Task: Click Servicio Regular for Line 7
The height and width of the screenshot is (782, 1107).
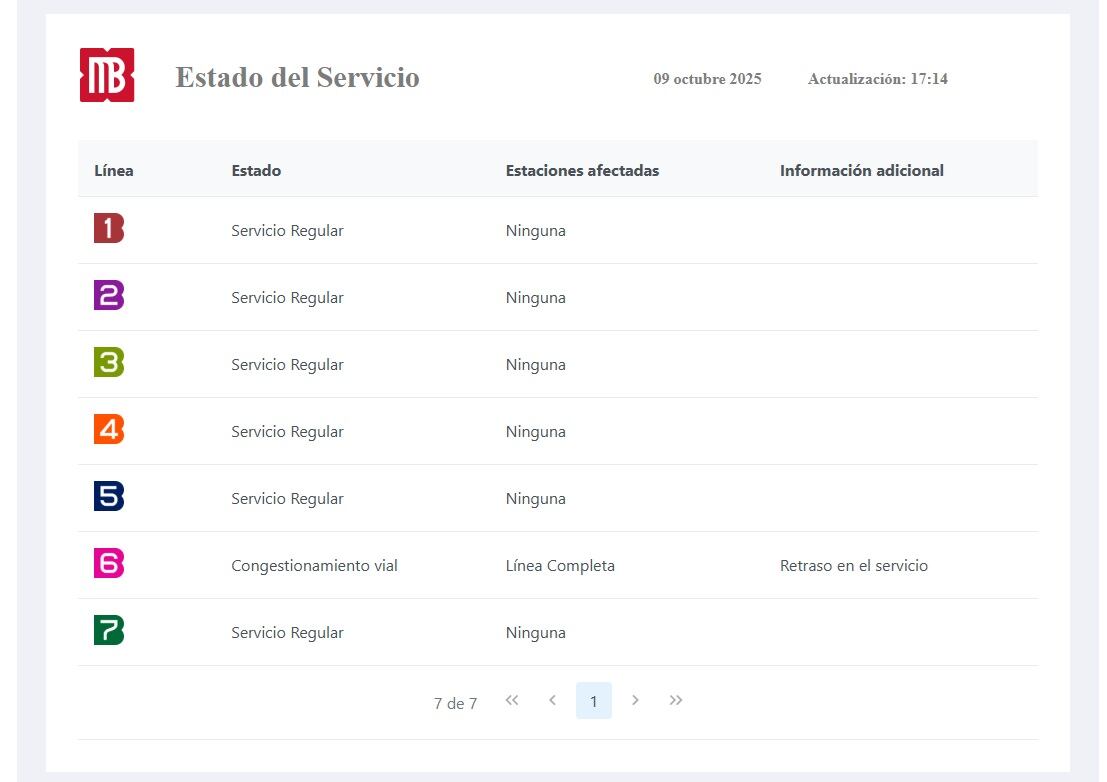Action: pos(287,633)
